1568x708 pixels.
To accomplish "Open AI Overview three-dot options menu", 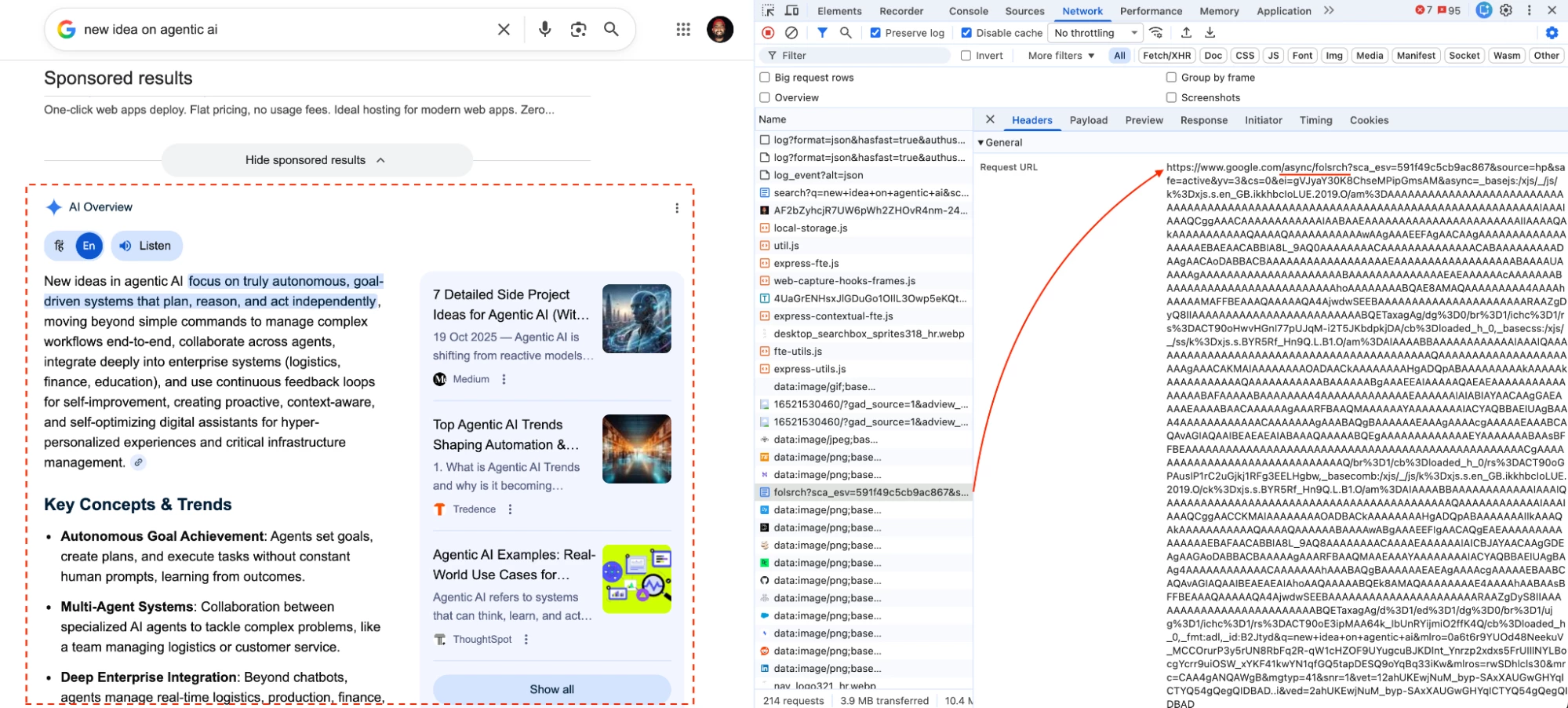I will [677, 208].
